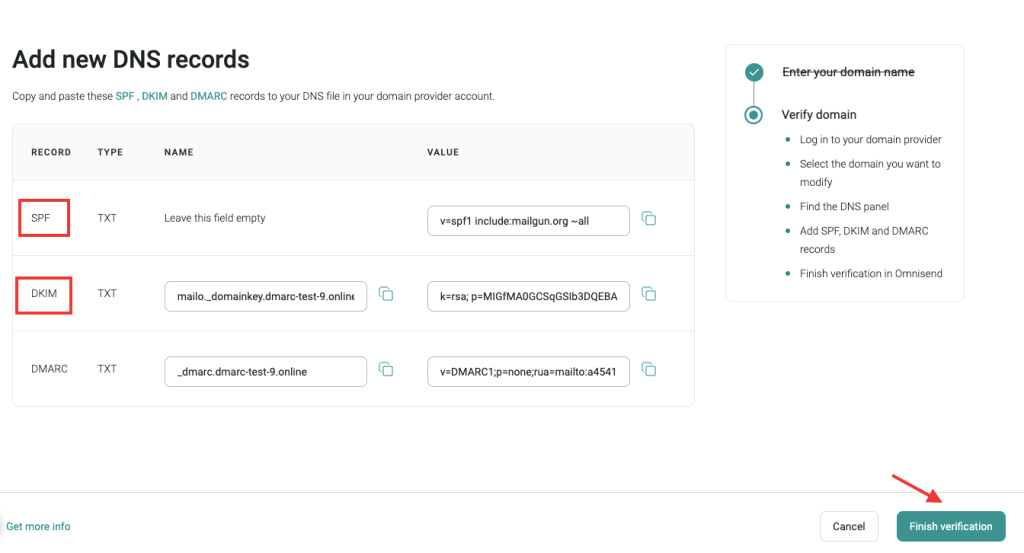Click the Finish verification button
The width and height of the screenshot is (1024, 553).
click(950, 526)
